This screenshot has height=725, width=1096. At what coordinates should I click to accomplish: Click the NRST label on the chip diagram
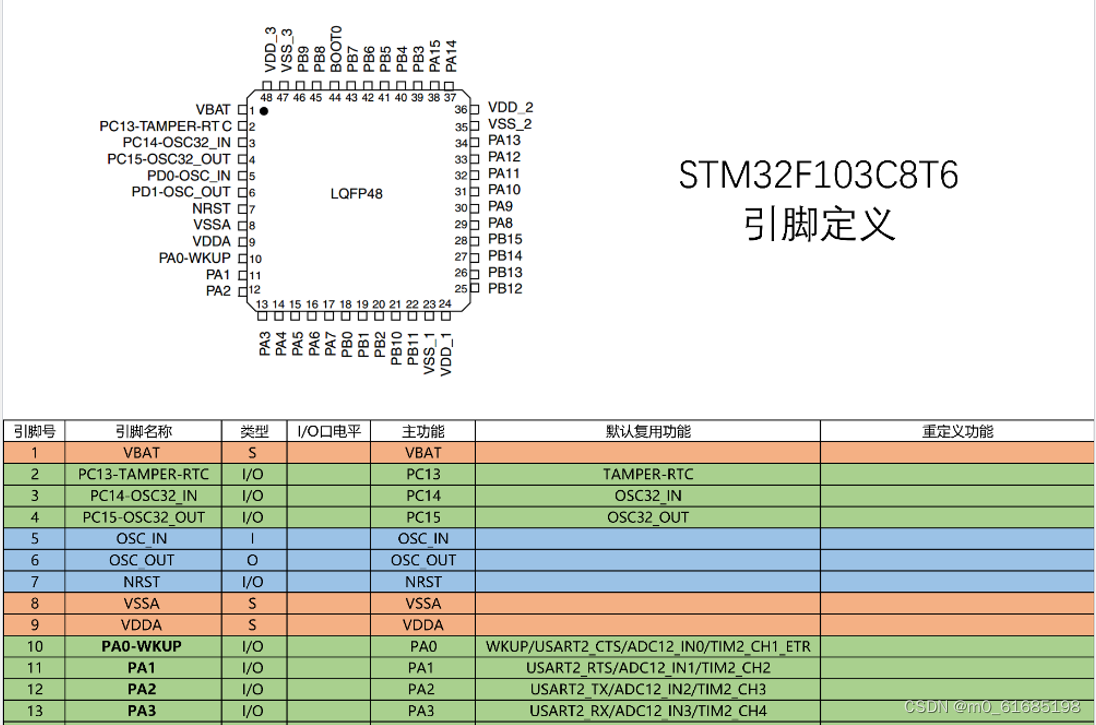point(210,208)
